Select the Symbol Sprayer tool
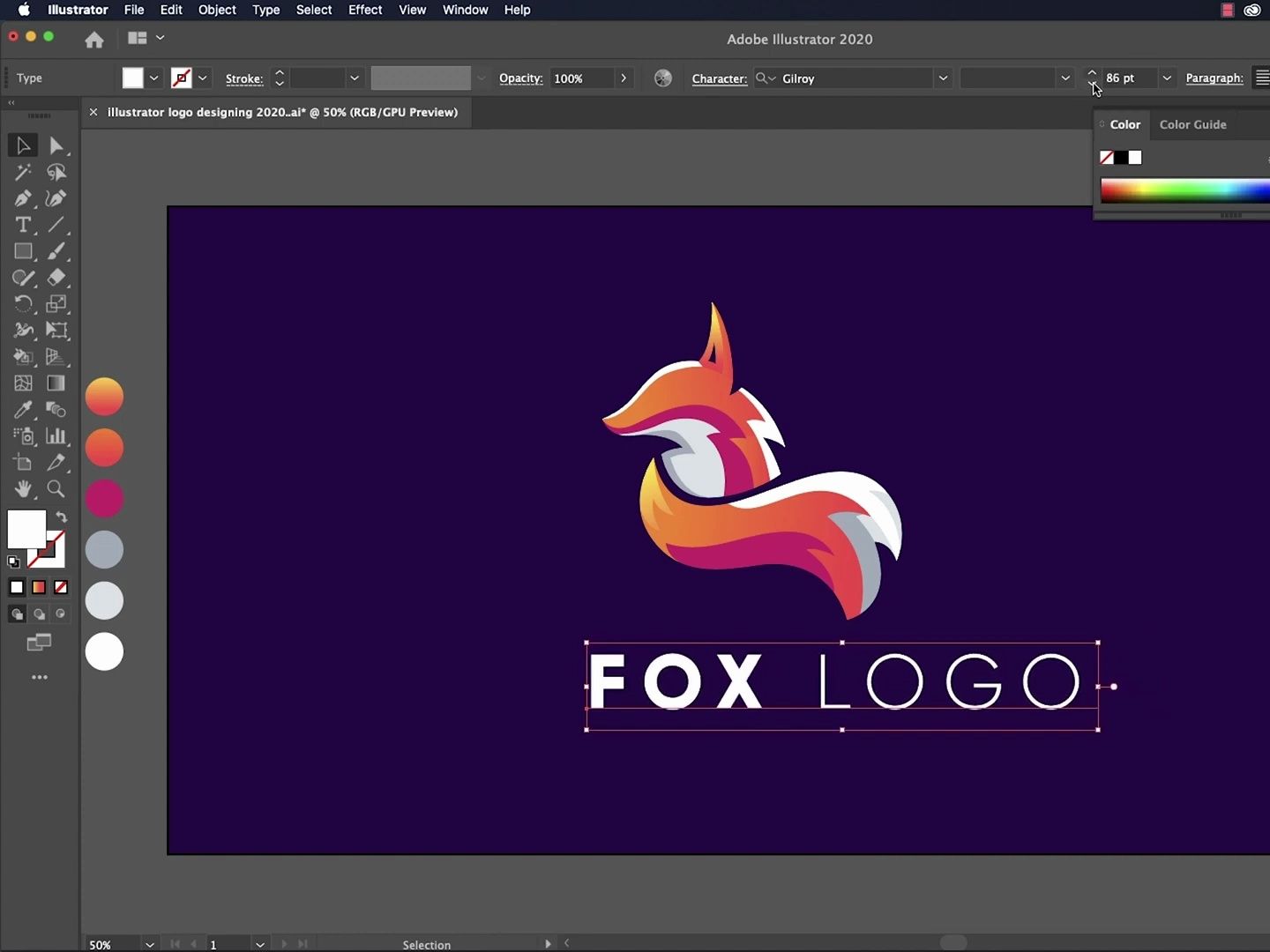This screenshot has width=1270, height=952. click(23, 436)
